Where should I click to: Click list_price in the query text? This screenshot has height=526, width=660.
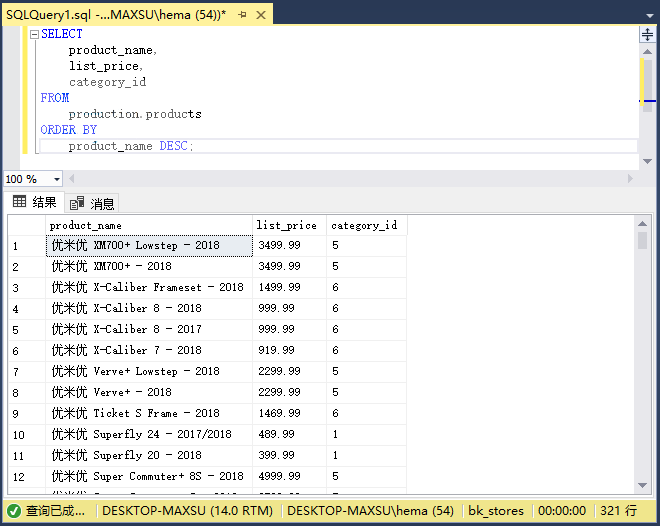[104, 66]
